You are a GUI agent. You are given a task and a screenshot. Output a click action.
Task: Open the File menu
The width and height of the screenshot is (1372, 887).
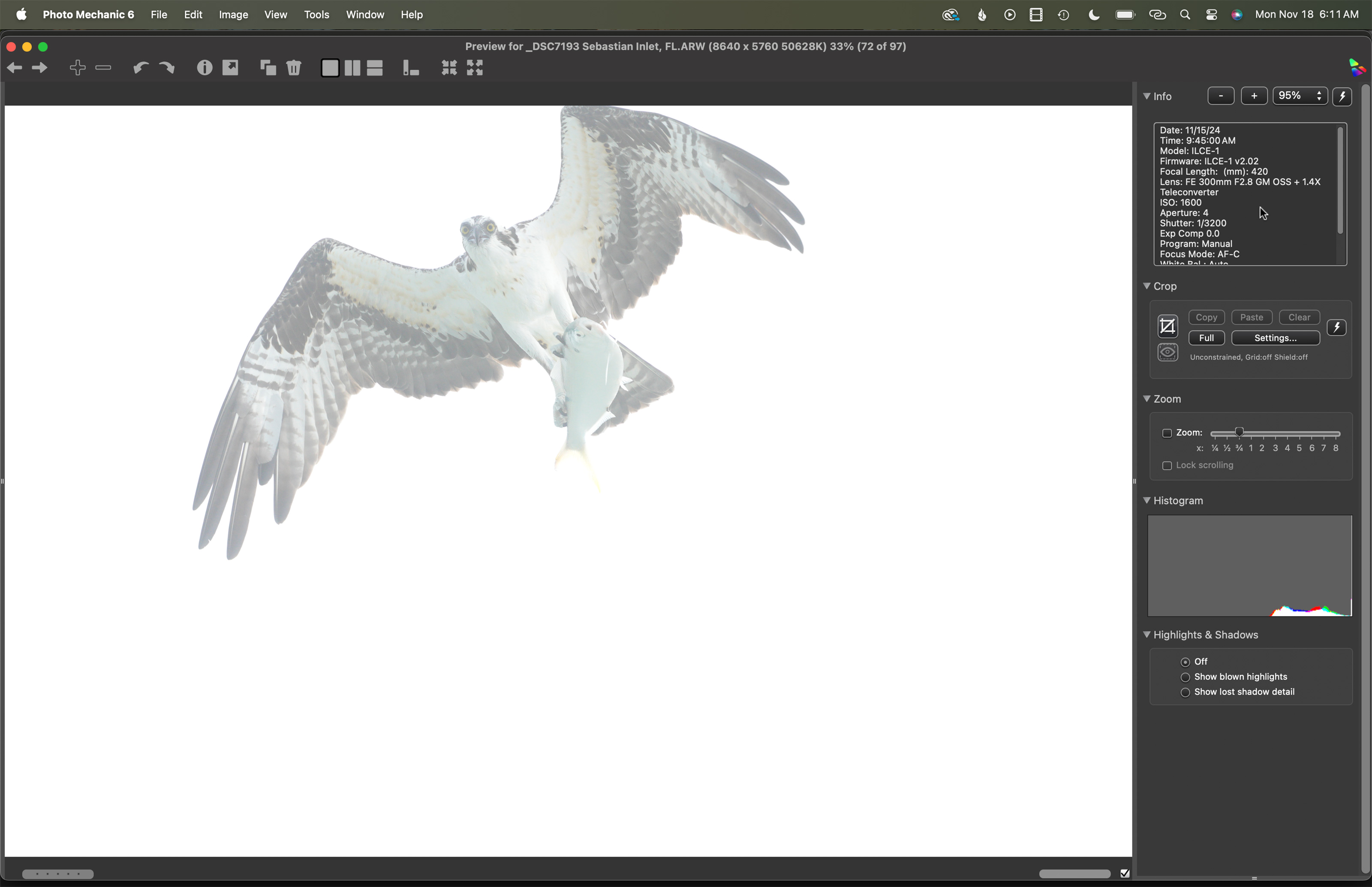coord(159,15)
